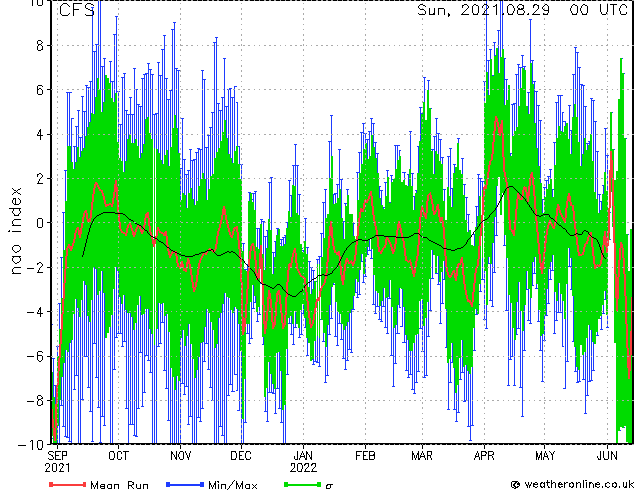The height and width of the screenshot is (490, 634).
Task: Click the 00 UTC time label
Action: point(599,10)
